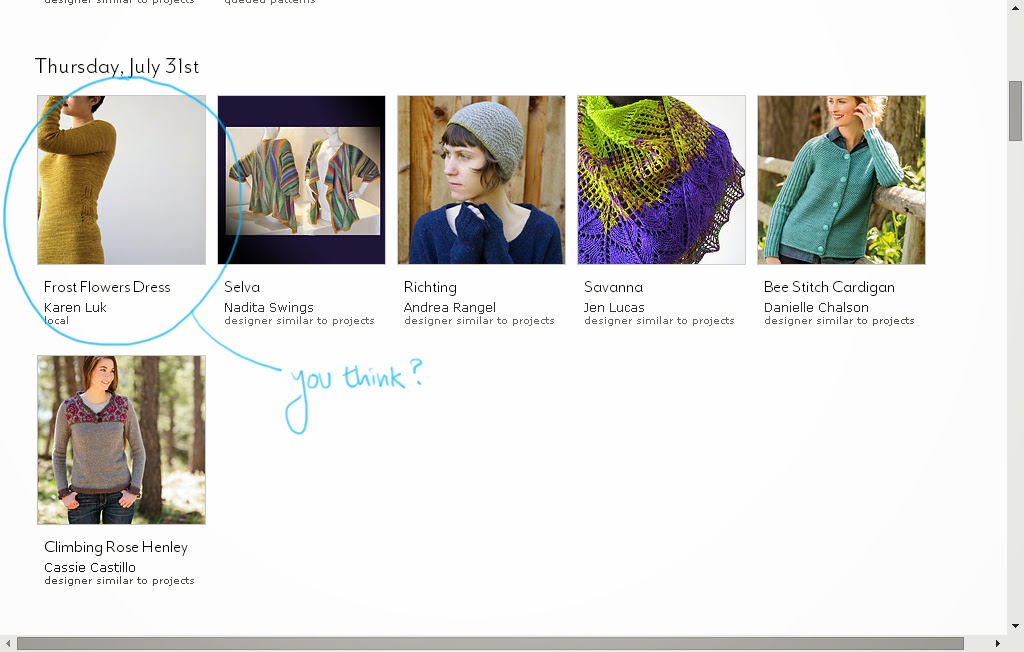Click the vertical scrollbar down arrow
The height and width of the screenshot is (652, 1024).
click(x=1015, y=626)
